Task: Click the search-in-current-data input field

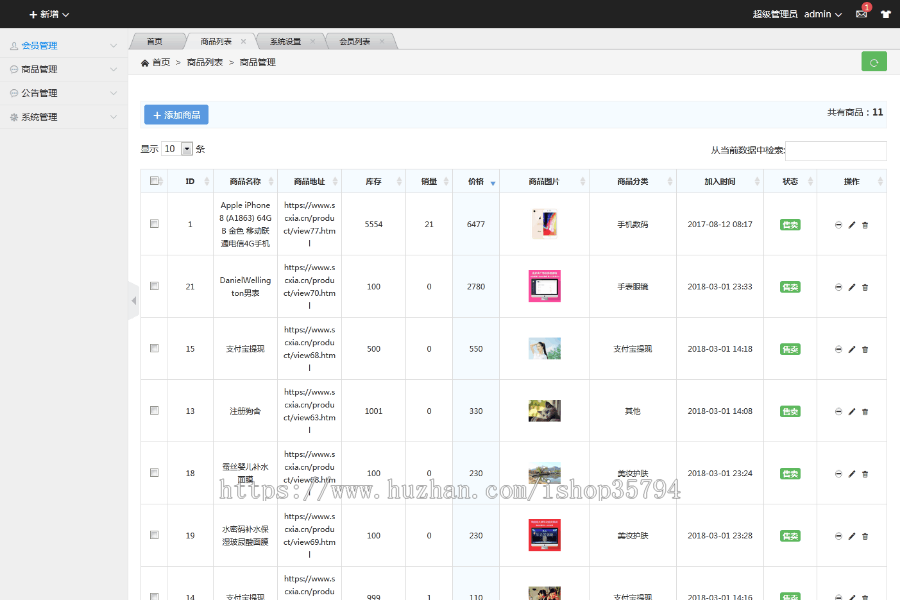Action: 835,151
